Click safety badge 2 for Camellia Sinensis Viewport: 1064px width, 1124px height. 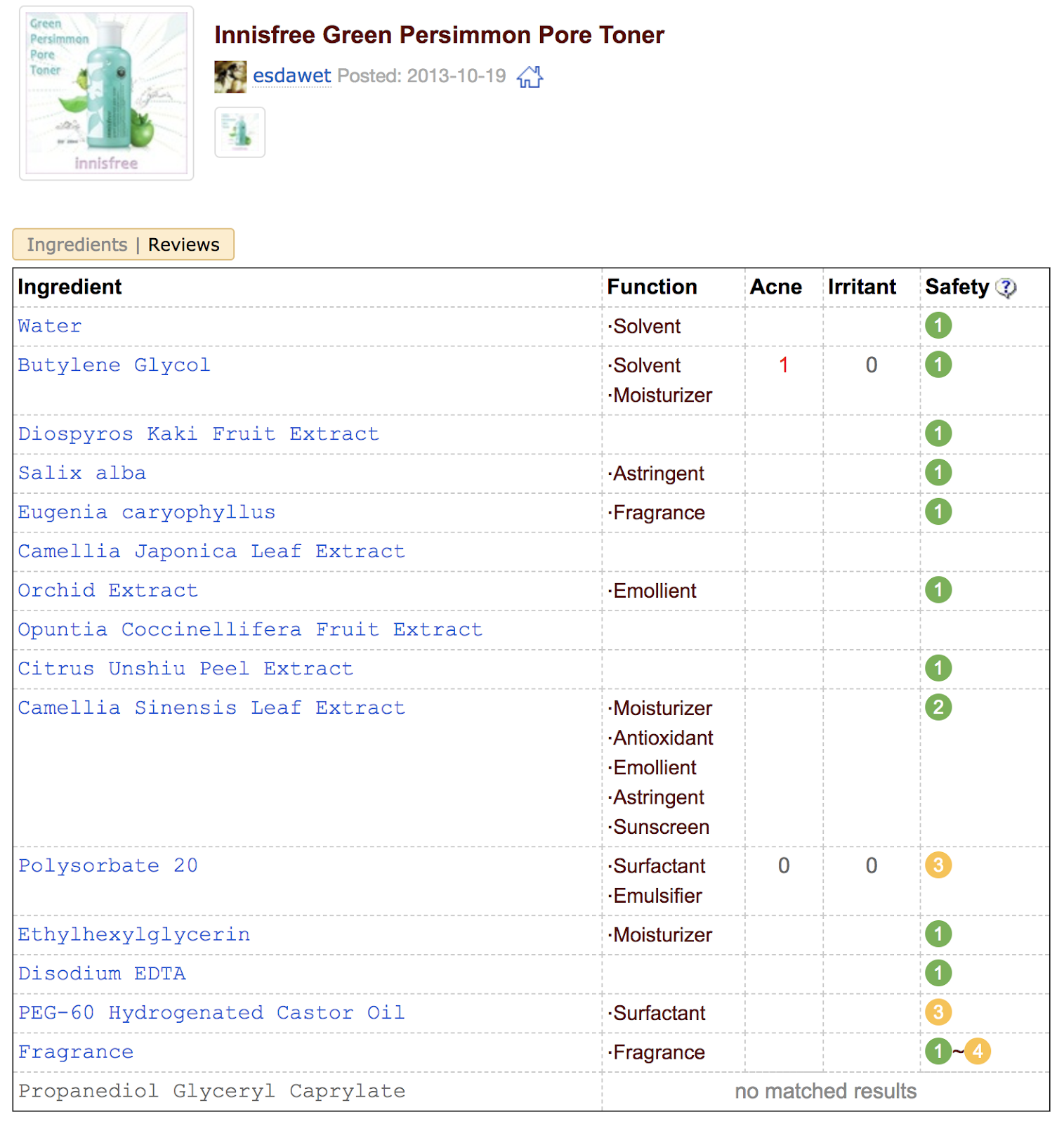(x=938, y=707)
